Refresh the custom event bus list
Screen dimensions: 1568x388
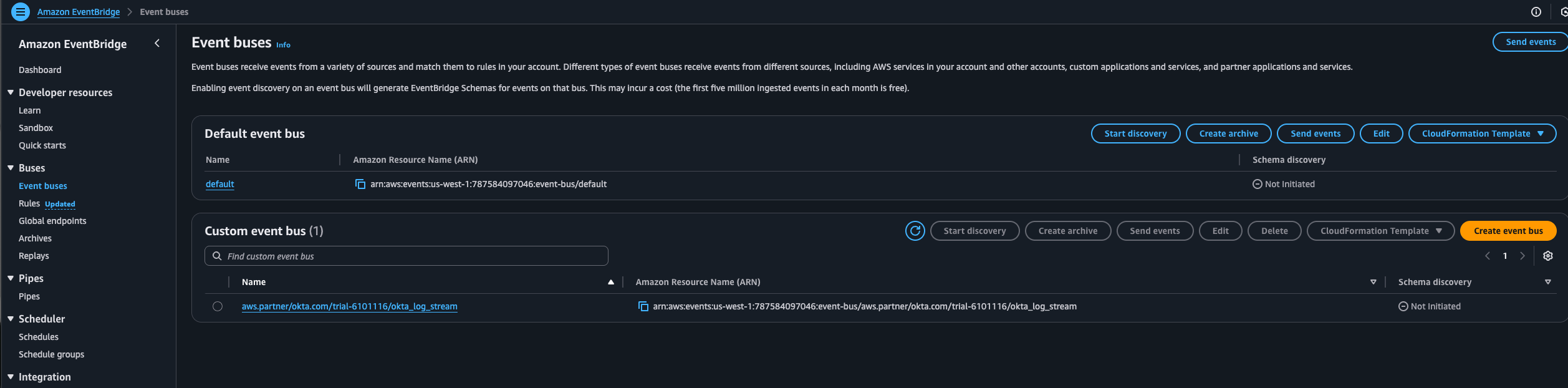coord(915,231)
